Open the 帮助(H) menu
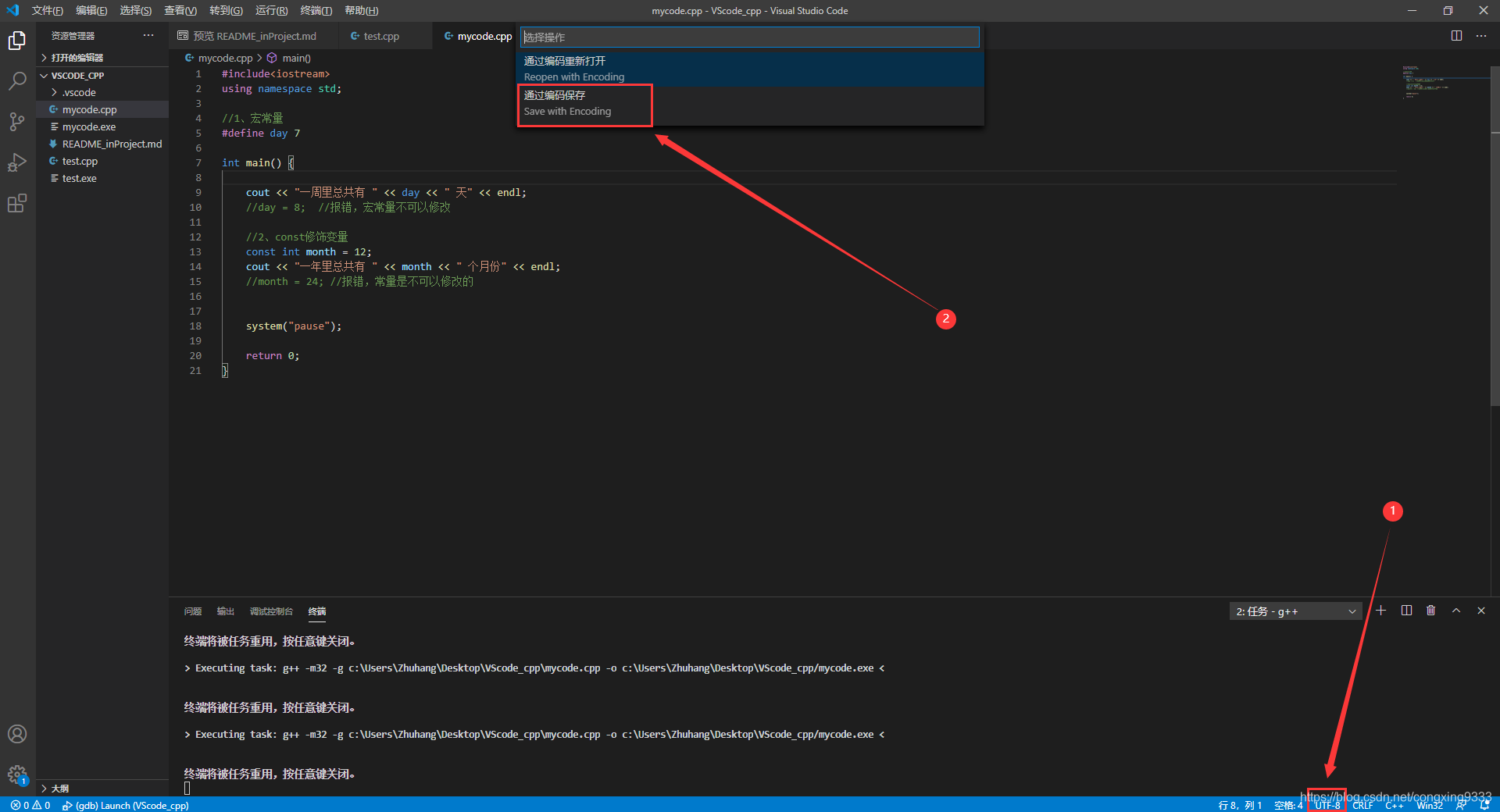 coord(361,10)
